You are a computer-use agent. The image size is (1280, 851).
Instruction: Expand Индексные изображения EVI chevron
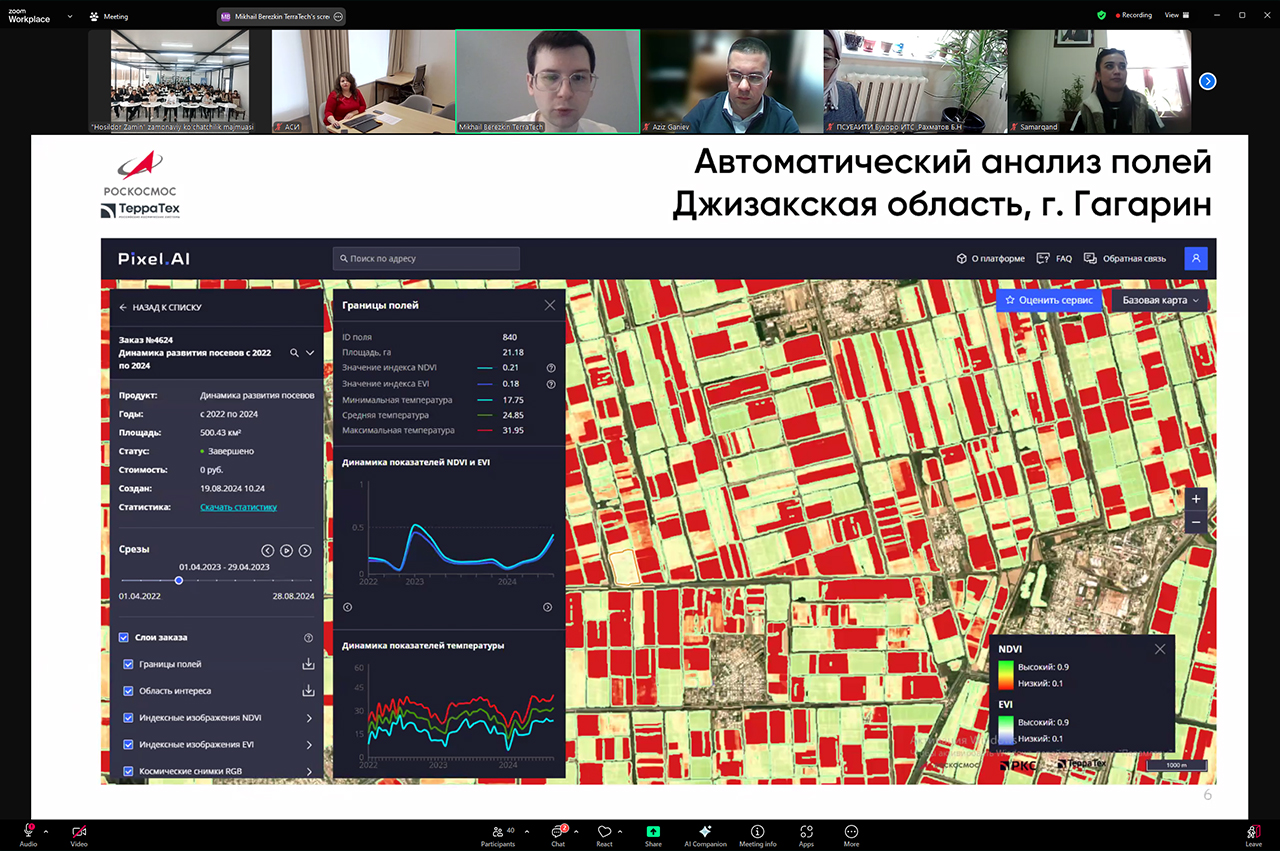309,745
